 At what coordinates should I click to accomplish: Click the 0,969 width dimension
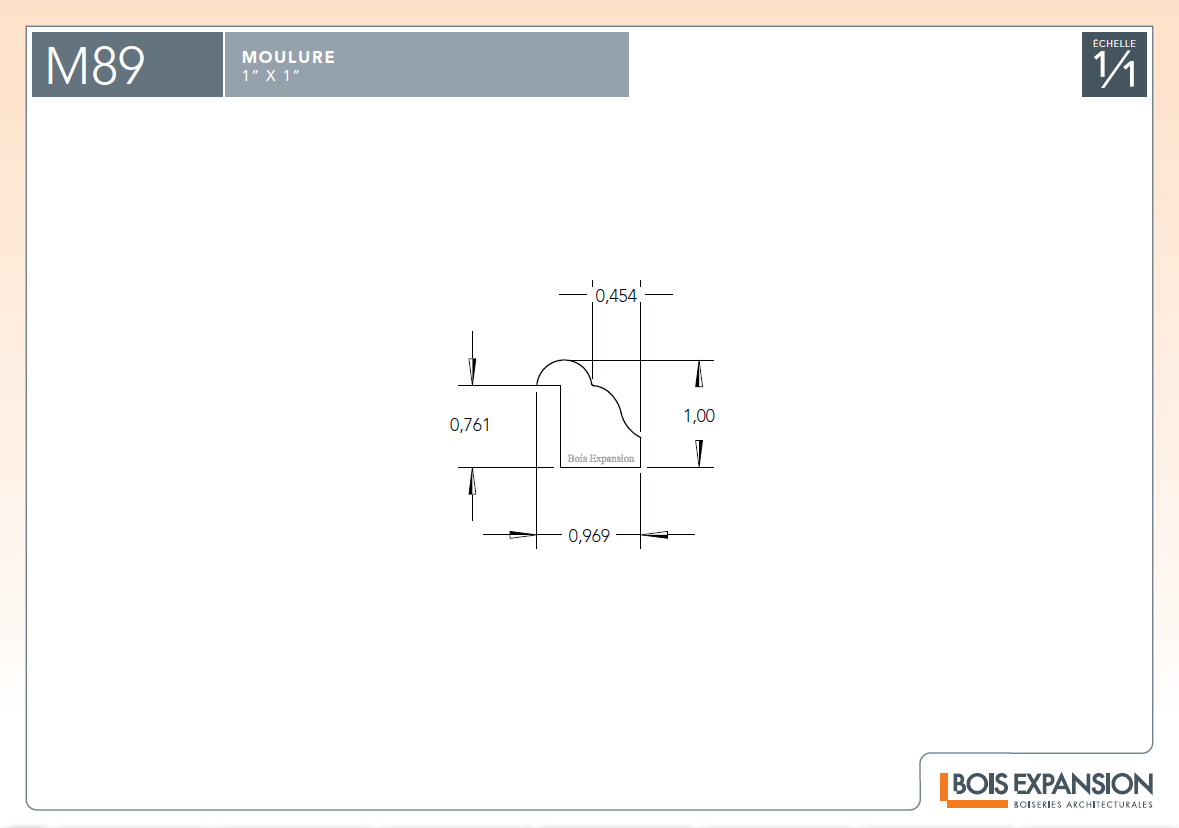589,535
